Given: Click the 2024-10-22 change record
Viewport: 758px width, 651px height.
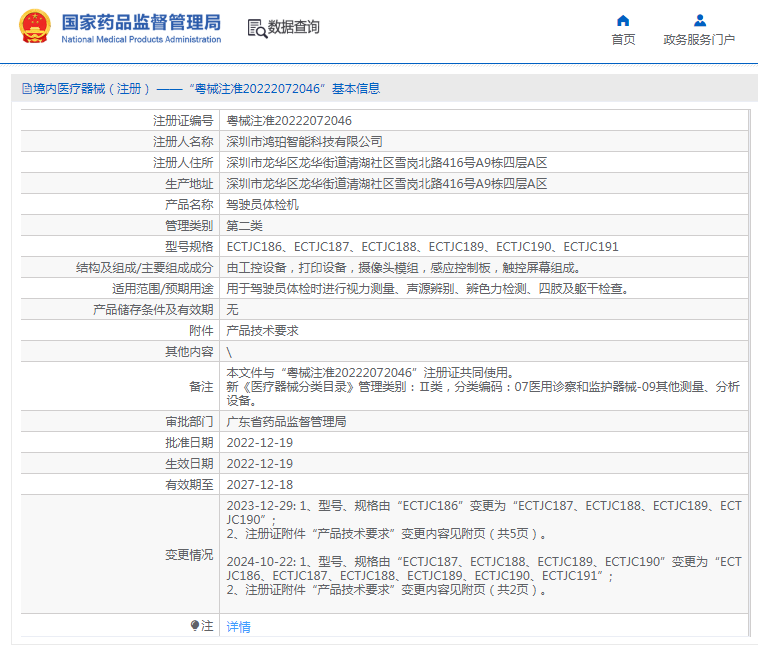Looking at the screenshot, I should (483, 576).
